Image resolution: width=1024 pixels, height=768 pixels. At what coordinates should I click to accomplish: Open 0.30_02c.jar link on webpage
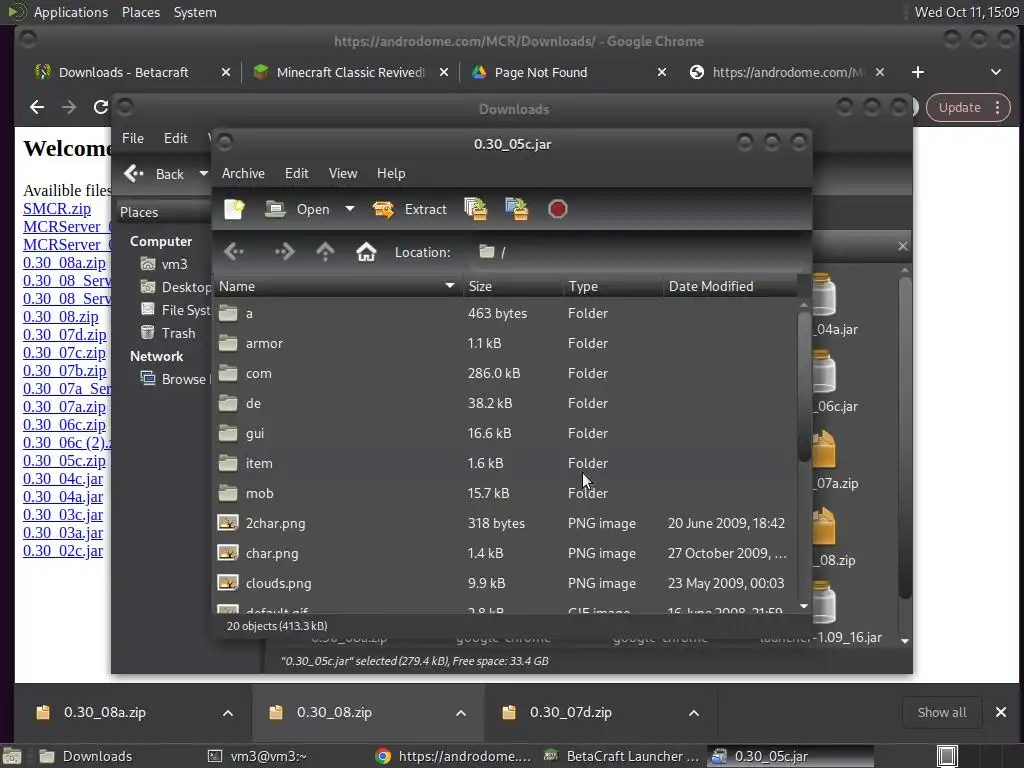[x=63, y=551]
